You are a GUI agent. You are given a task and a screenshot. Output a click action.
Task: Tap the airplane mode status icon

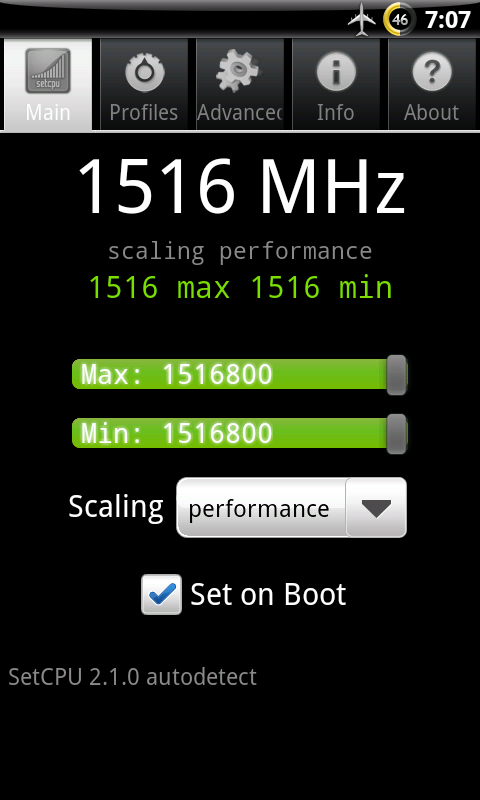pos(362,20)
